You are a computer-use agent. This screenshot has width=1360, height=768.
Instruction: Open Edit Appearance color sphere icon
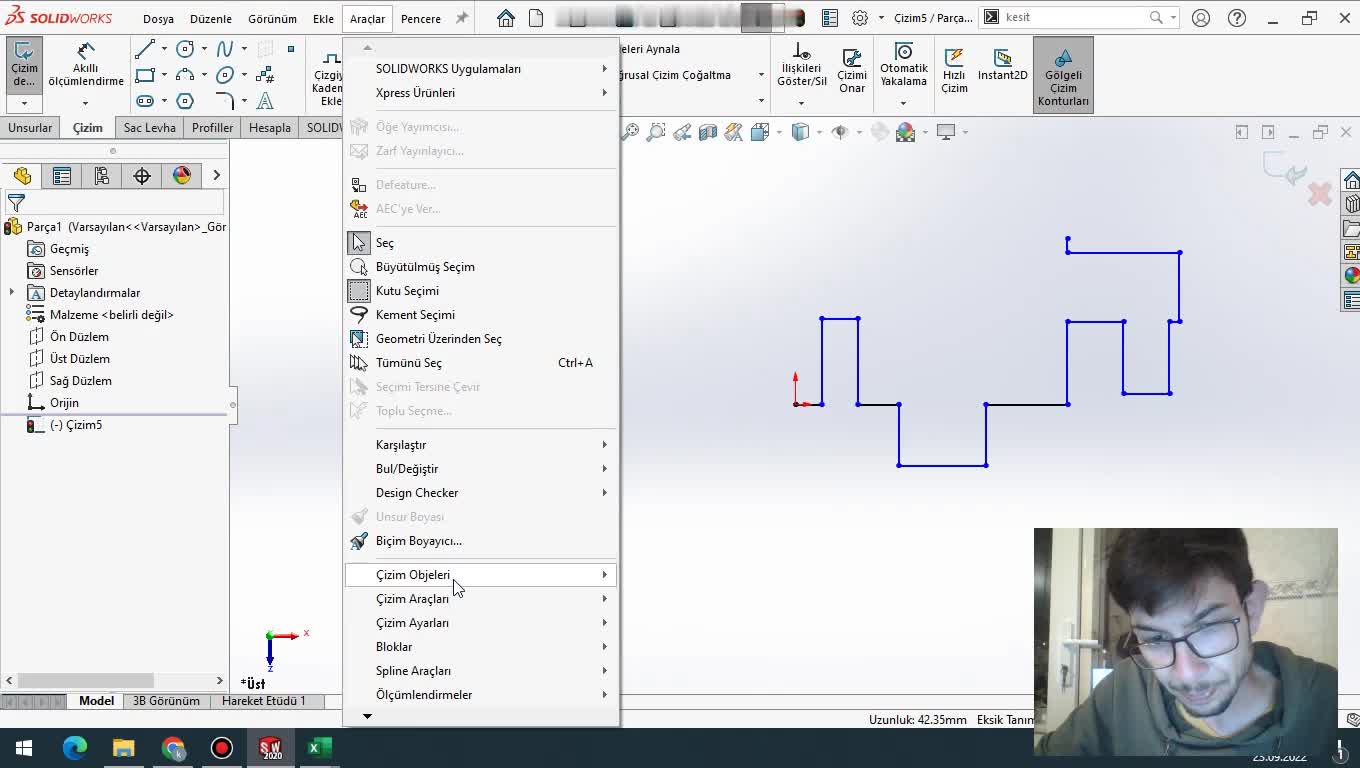tap(905, 132)
